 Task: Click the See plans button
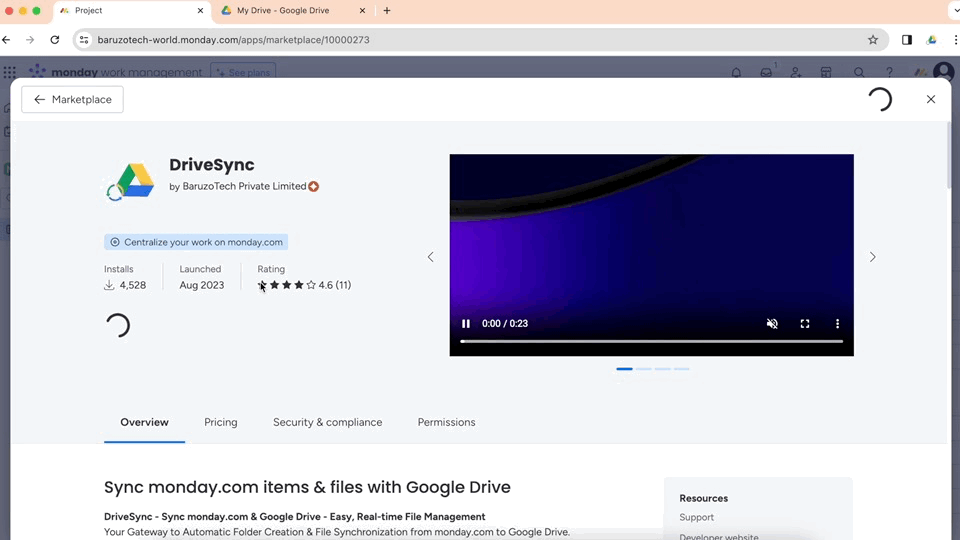(243, 72)
